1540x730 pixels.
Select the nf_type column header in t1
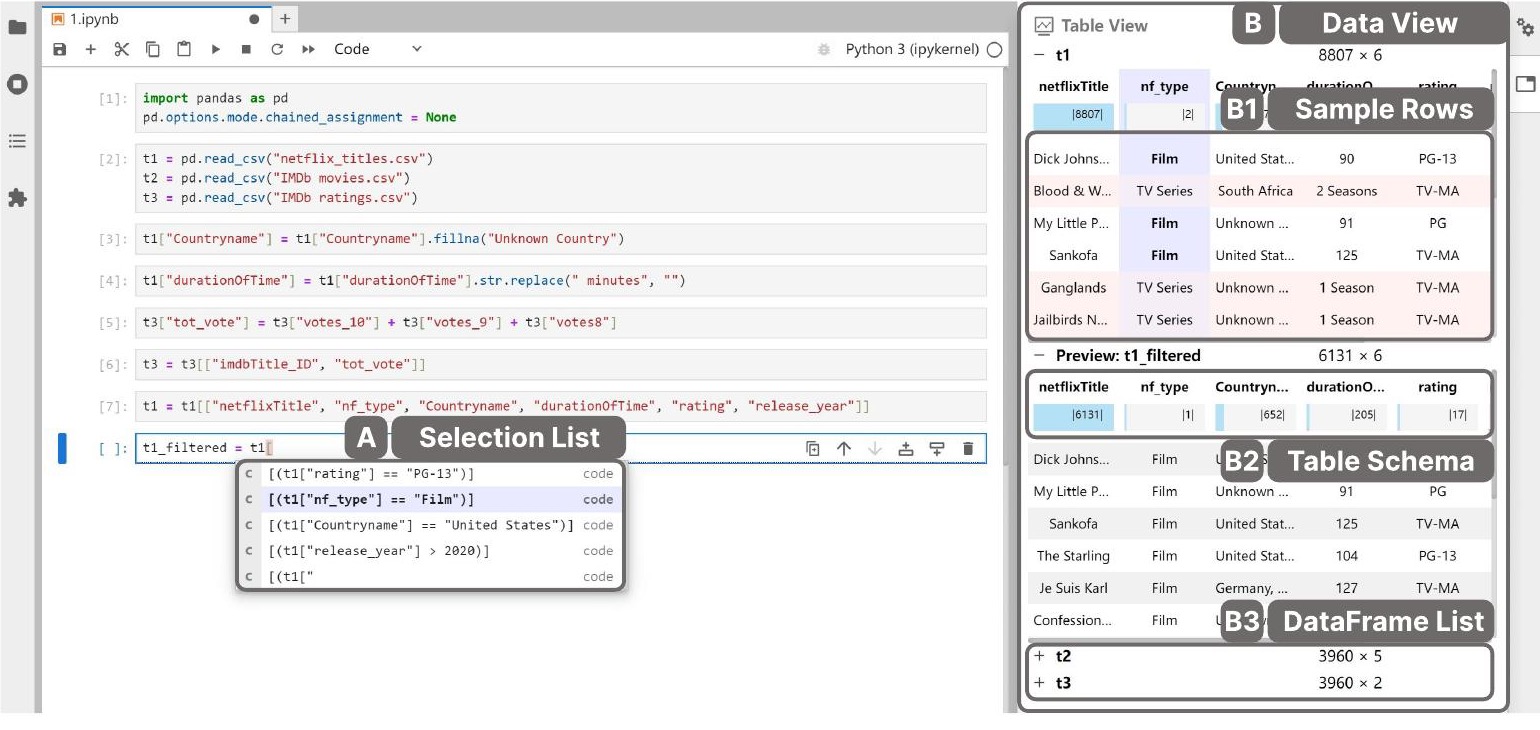tap(1164, 87)
